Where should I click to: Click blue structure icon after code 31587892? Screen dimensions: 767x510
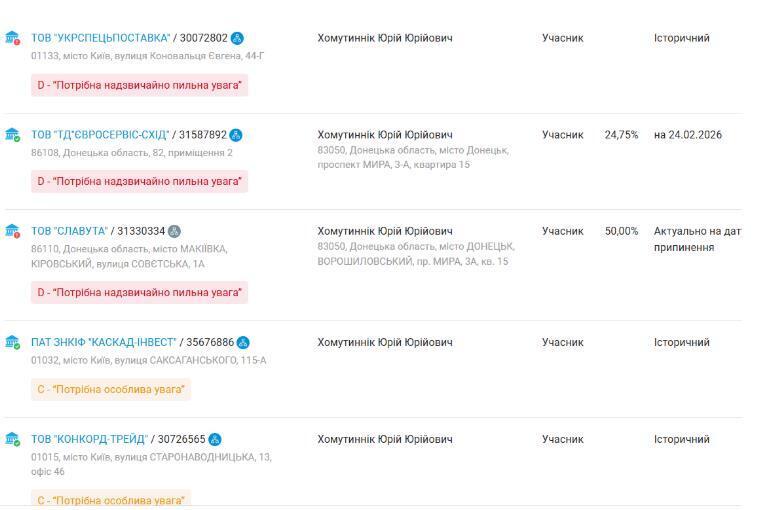point(236,135)
